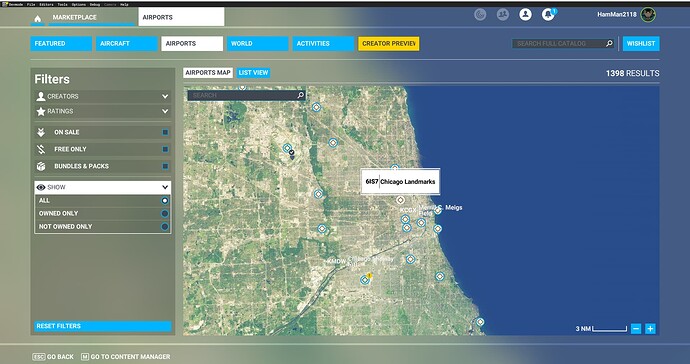This screenshot has height=364, width=690.
Task: Open the File menu
Action: [31, 4]
